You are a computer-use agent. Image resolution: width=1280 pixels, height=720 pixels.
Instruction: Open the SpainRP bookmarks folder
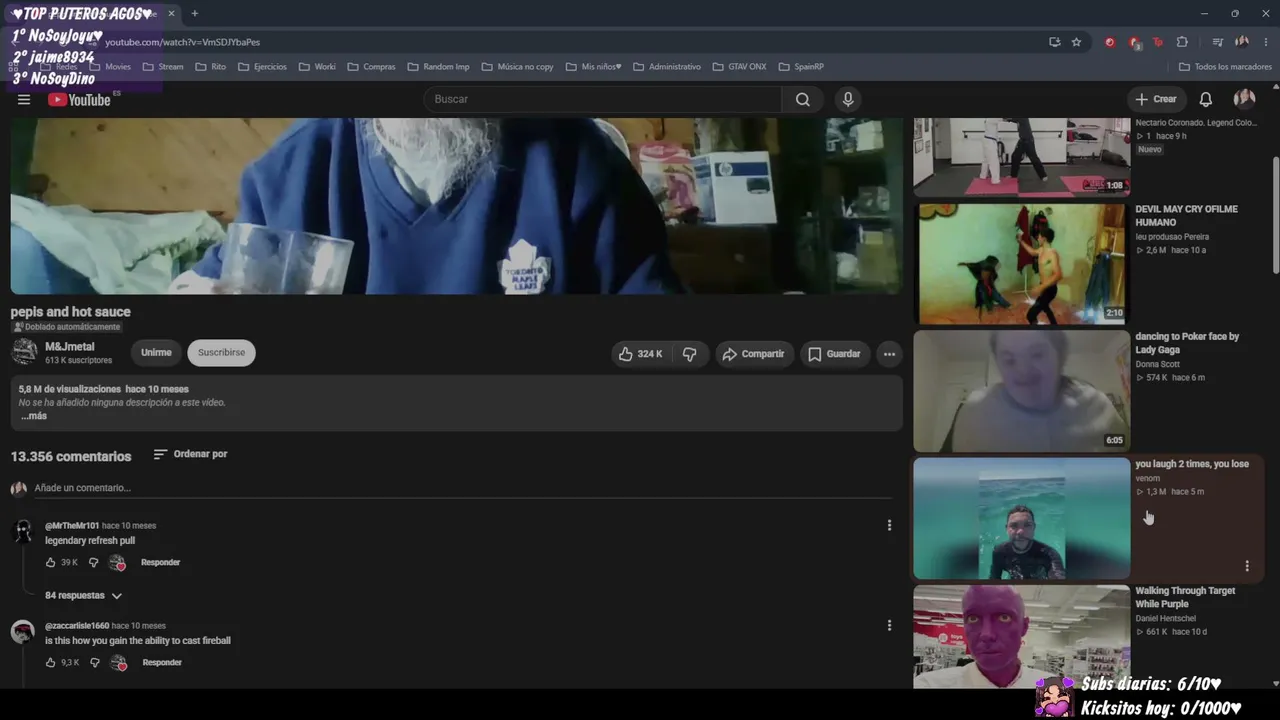click(801, 67)
